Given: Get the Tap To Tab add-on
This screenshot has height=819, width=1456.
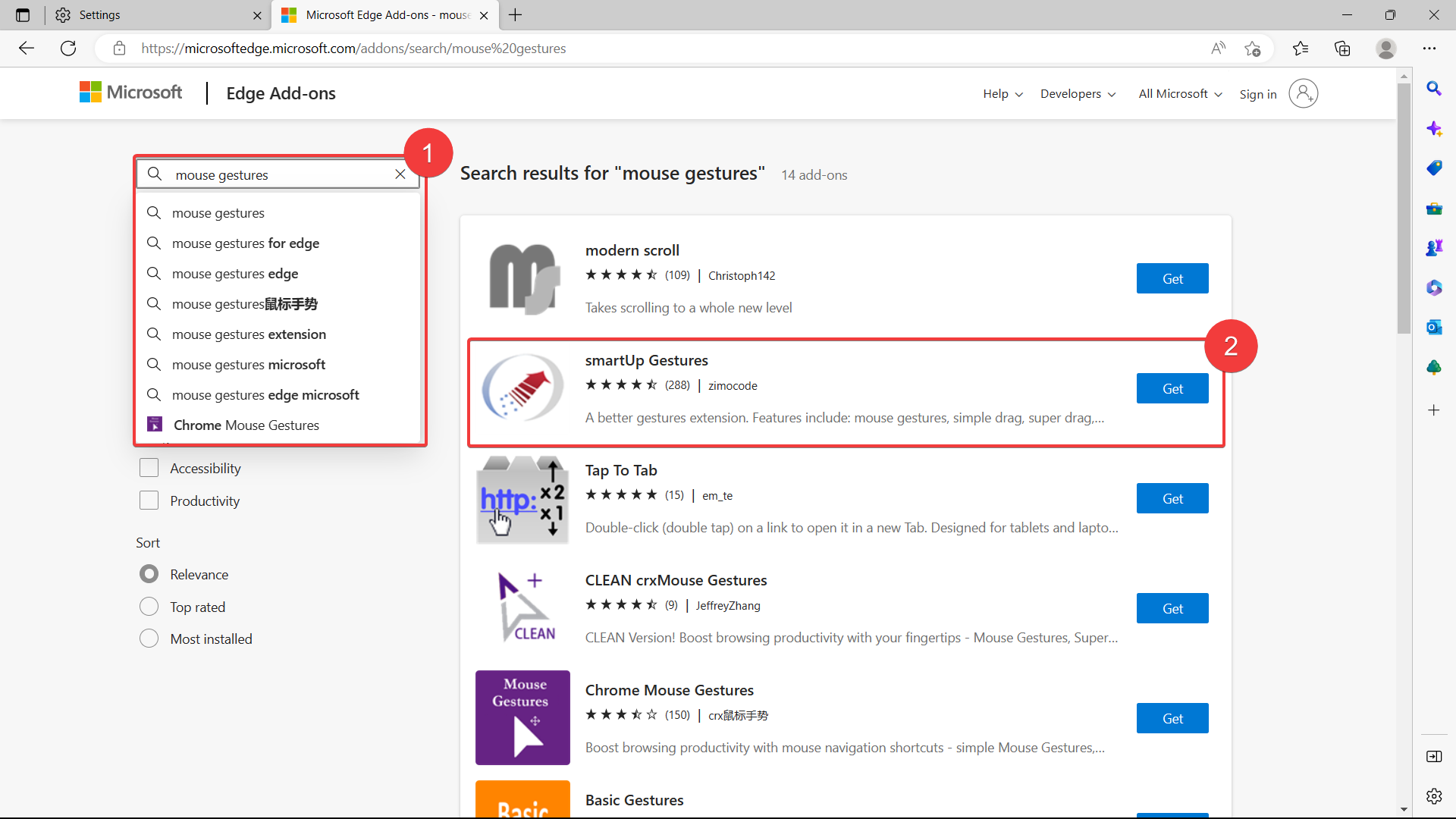Looking at the screenshot, I should pos(1172,498).
